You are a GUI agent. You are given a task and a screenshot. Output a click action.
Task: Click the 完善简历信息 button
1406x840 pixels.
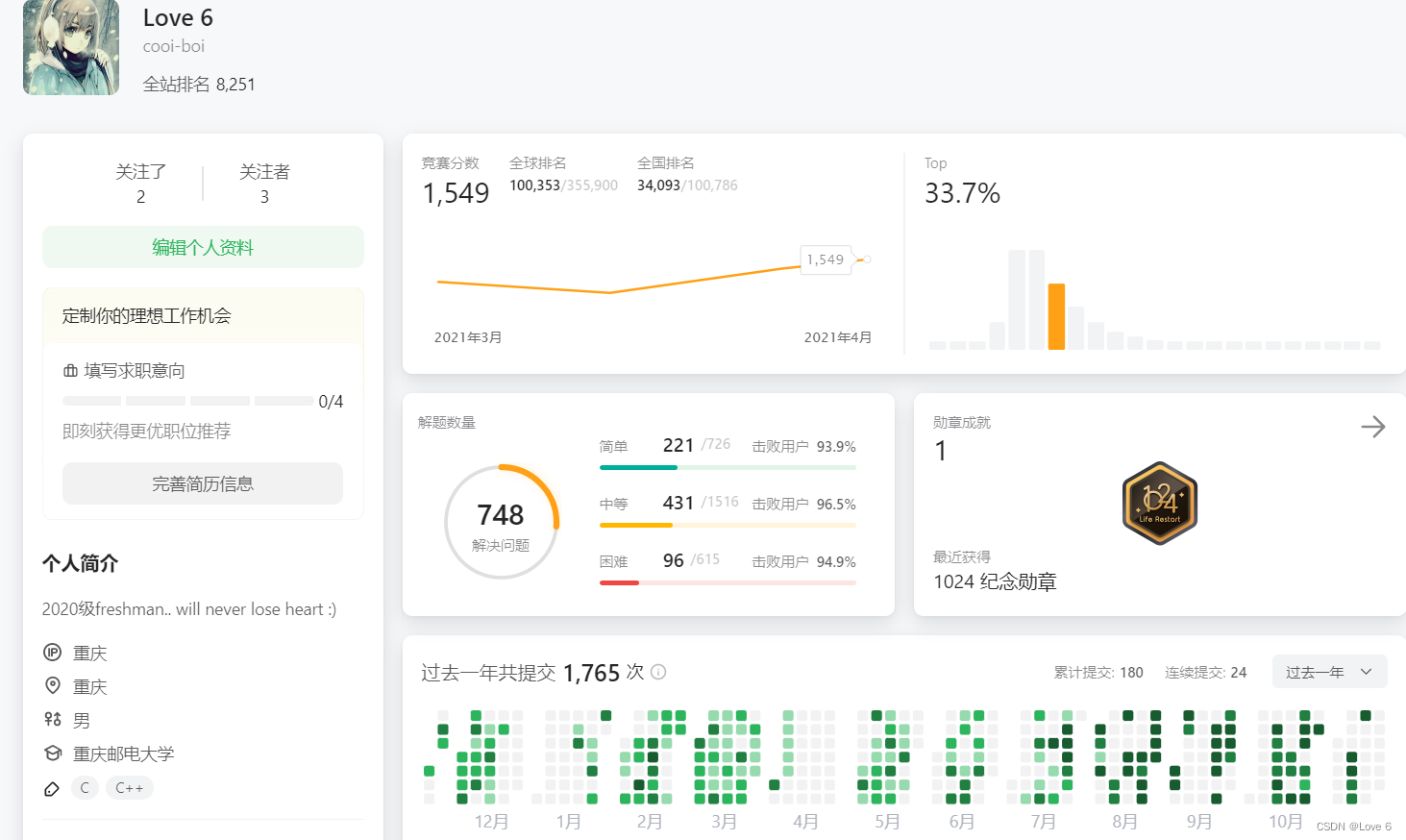203,483
